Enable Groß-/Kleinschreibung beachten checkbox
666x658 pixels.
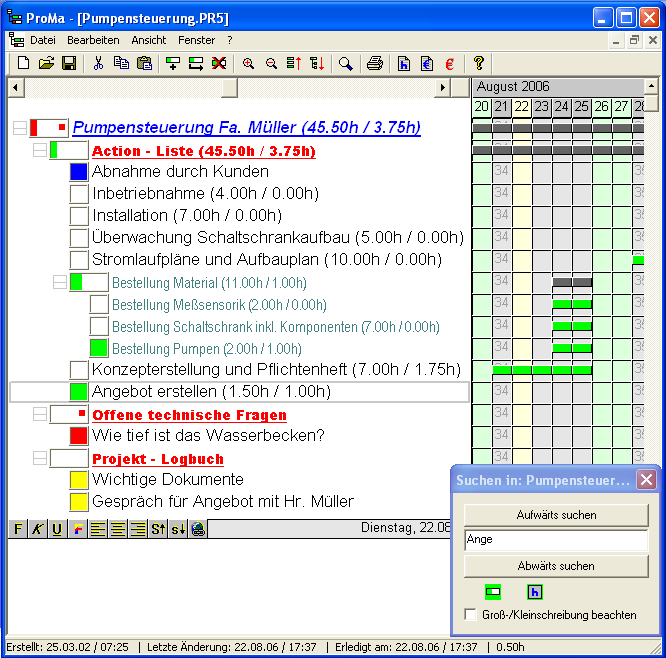(470, 614)
